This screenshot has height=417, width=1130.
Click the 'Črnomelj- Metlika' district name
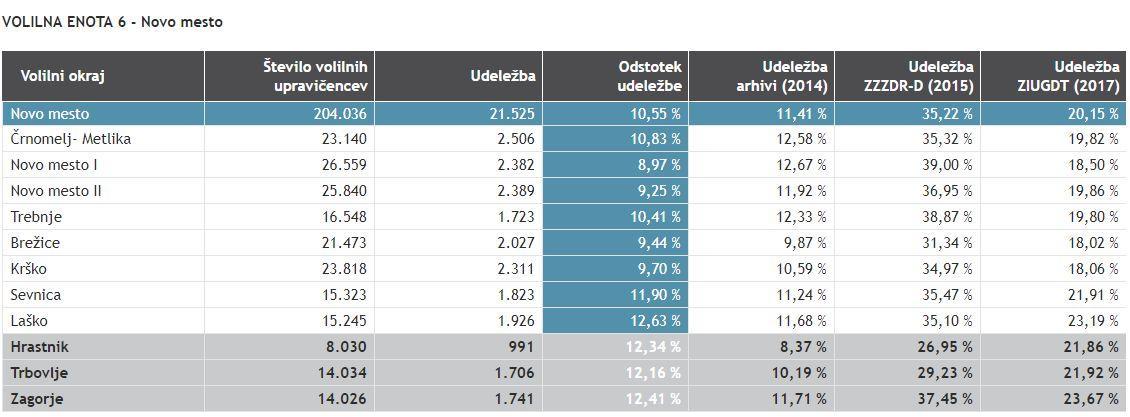click(70, 139)
